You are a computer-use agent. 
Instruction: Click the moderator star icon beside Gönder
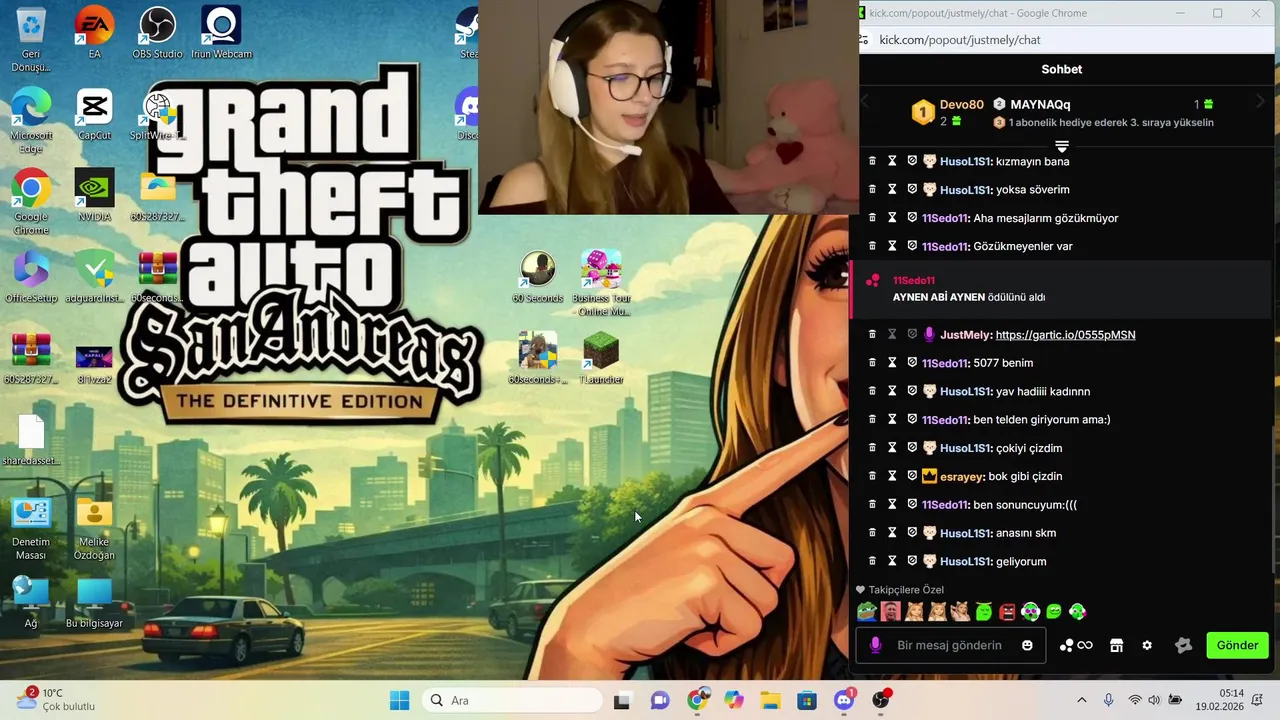point(1184,646)
